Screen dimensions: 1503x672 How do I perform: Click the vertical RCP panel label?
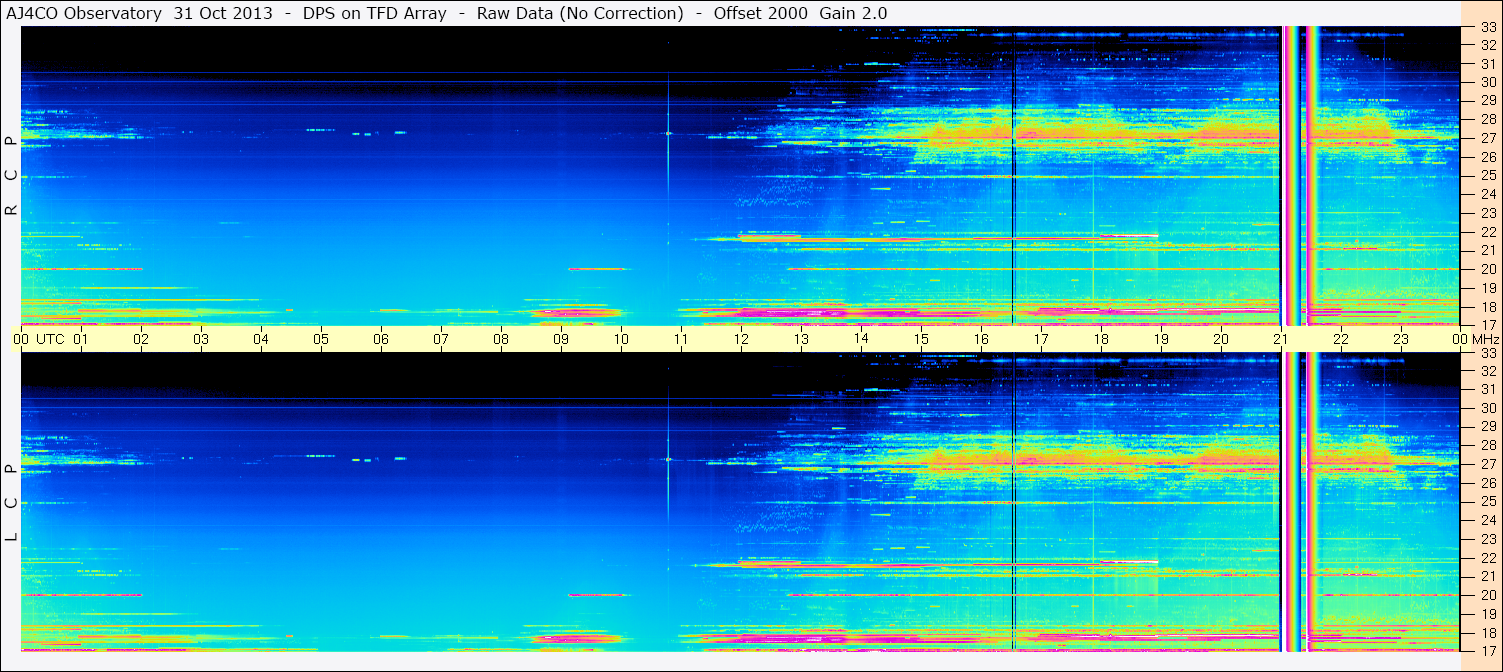pos(11,176)
